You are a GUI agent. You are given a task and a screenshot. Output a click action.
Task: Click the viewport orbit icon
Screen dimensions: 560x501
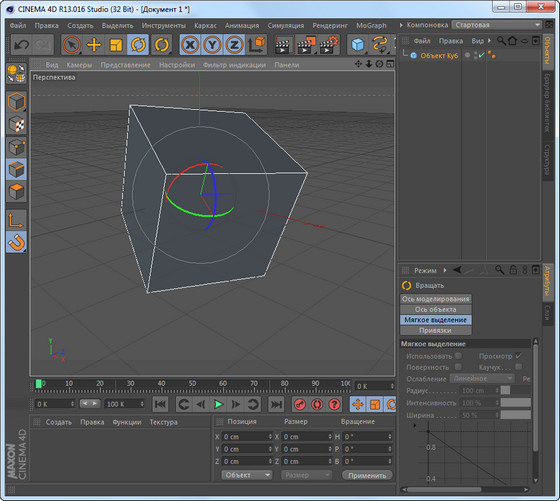coord(379,64)
